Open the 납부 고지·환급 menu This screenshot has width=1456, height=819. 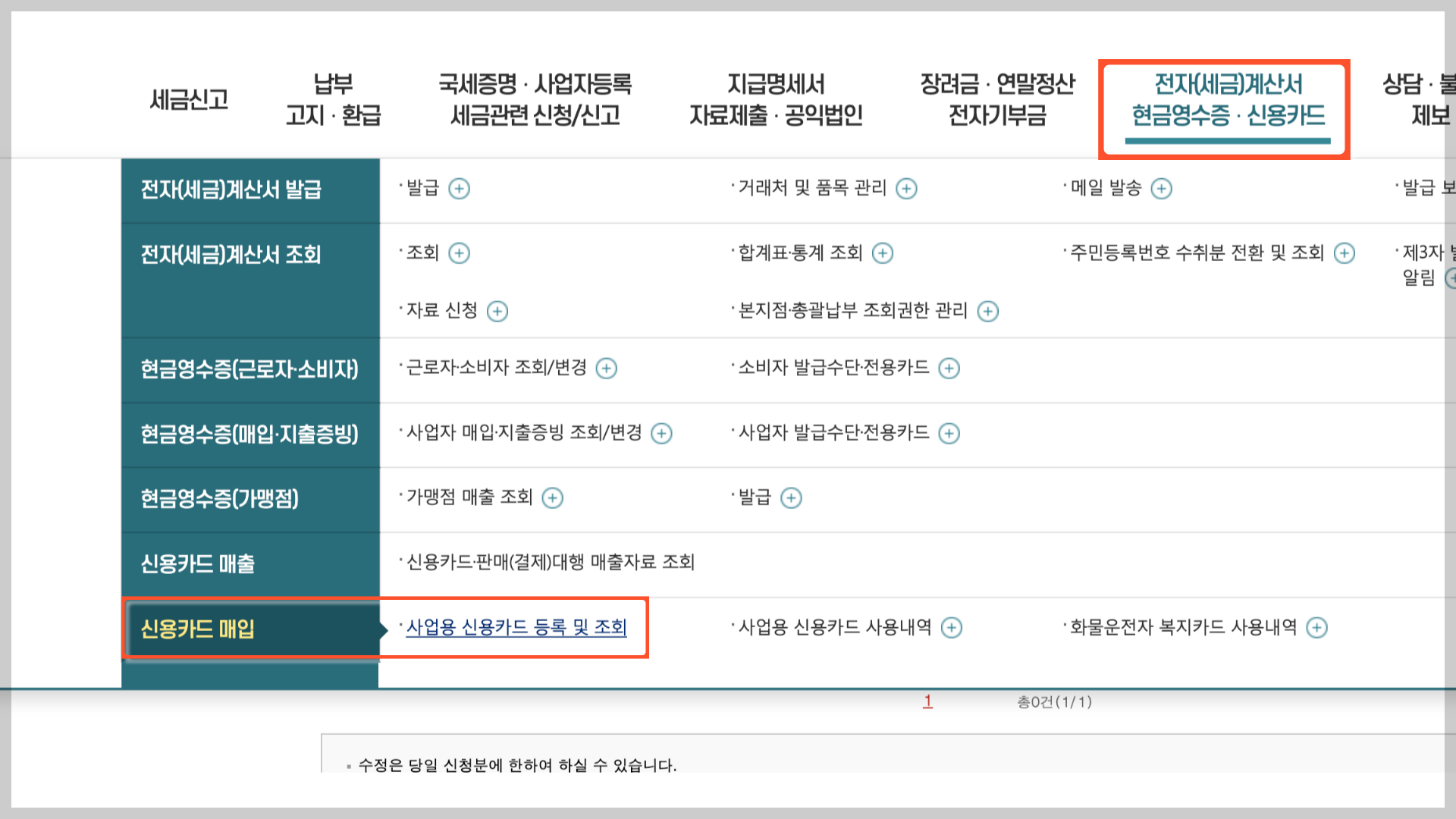(333, 99)
